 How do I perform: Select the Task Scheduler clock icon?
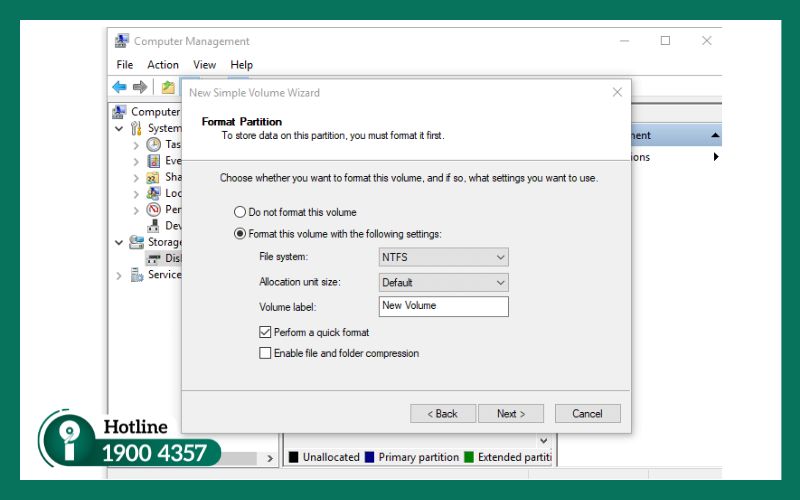point(153,144)
